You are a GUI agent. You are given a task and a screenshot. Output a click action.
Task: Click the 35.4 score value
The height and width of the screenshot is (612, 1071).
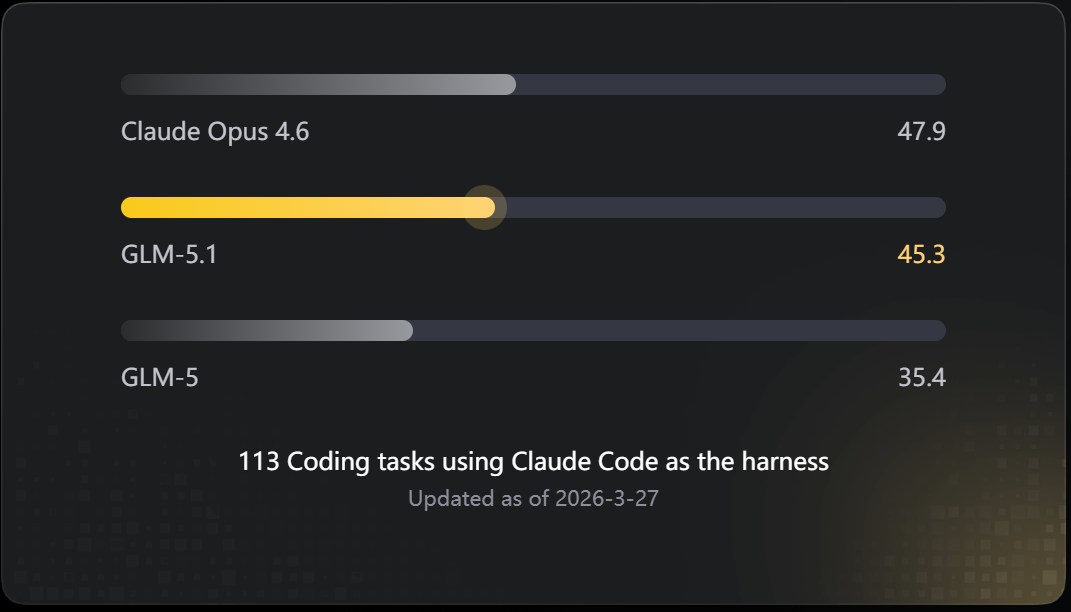coord(921,377)
